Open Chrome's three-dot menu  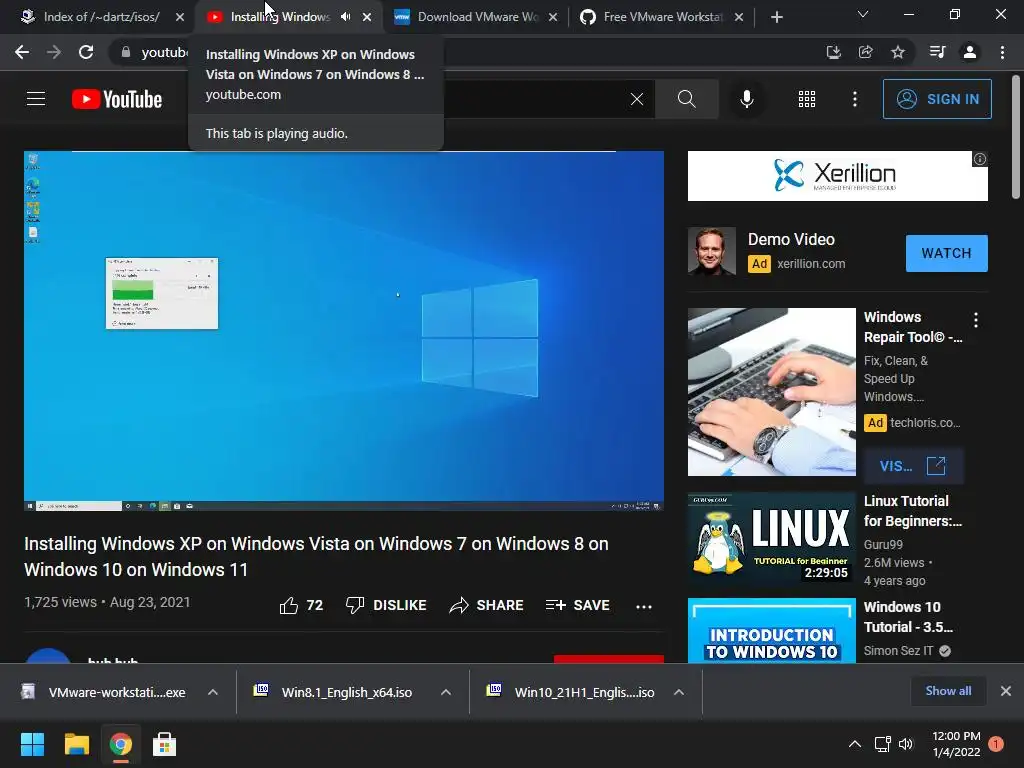pyautogui.click(x=1002, y=52)
